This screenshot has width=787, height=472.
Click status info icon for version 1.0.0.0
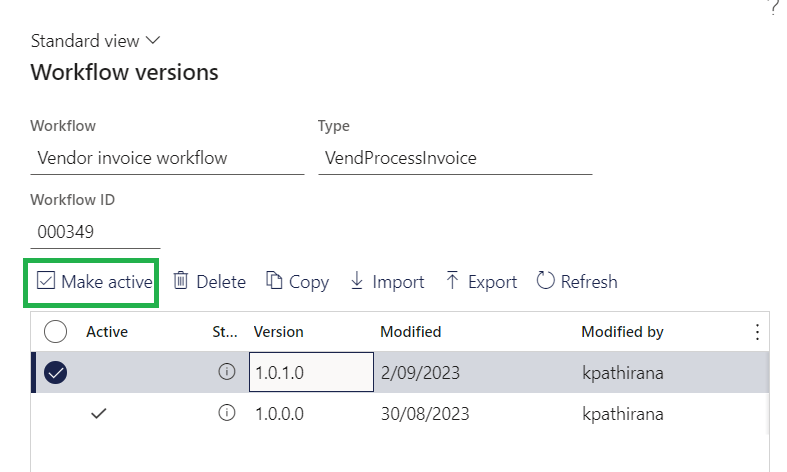(x=226, y=414)
